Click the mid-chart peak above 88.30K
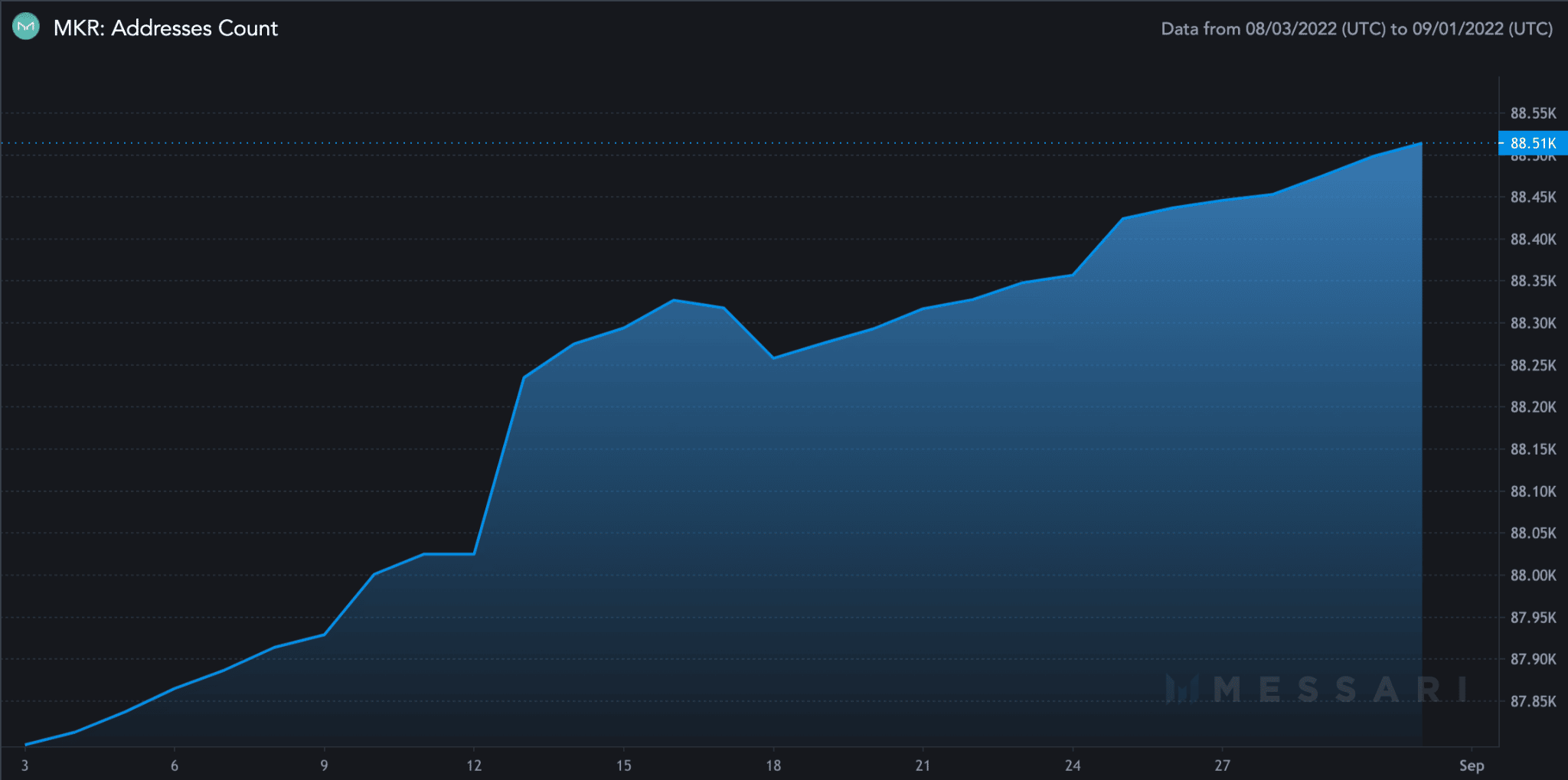 [674, 300]
